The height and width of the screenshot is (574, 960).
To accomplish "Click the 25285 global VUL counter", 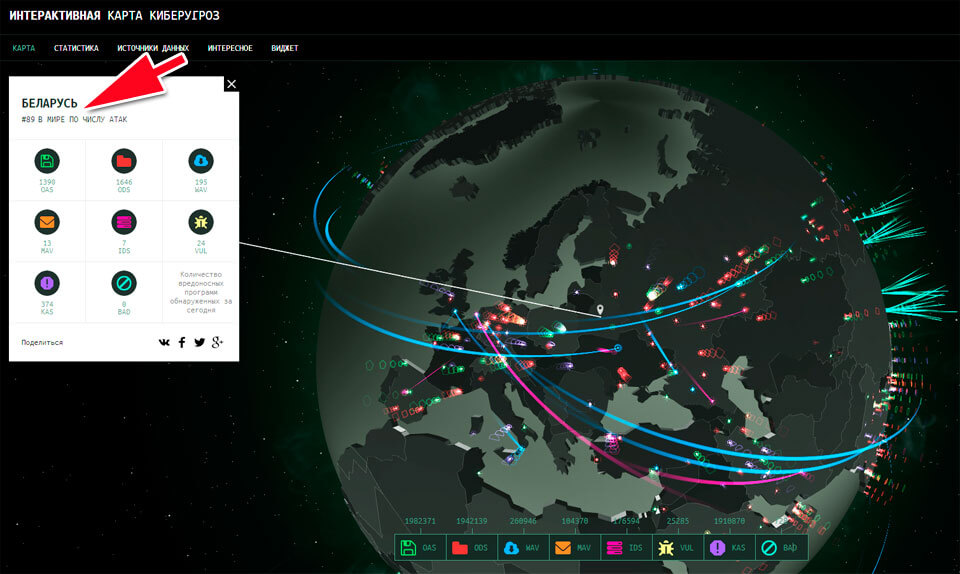I will click(677, 521).
